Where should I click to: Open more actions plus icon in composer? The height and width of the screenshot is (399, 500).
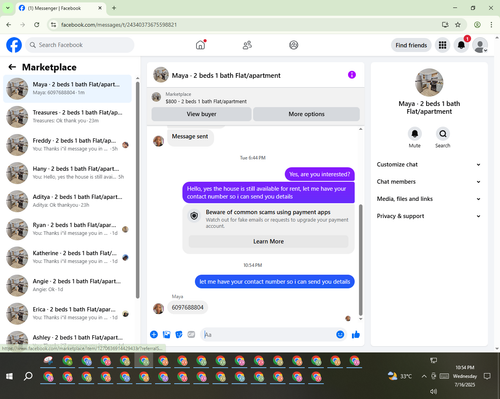coord(154,334)
